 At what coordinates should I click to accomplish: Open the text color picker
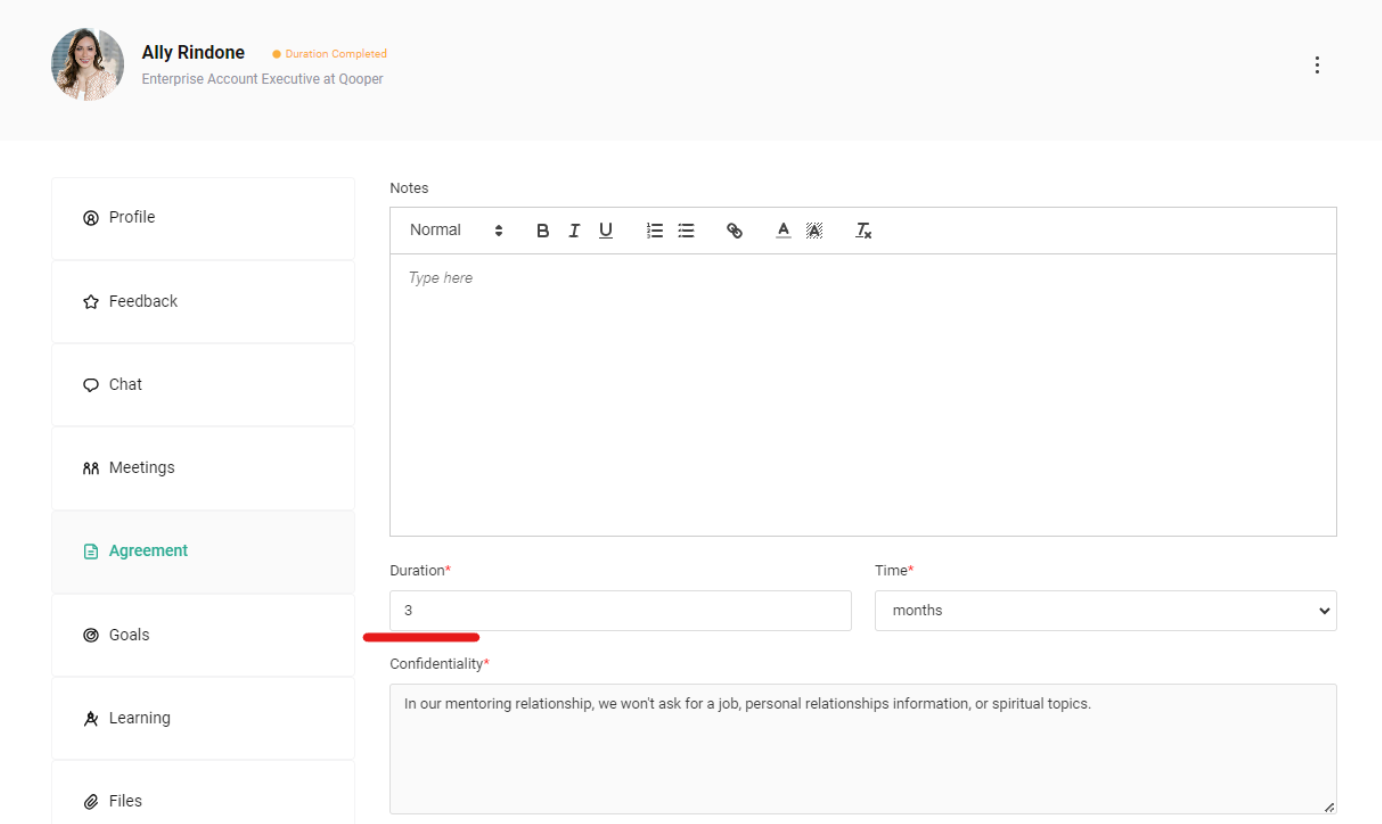tap(783, 231)
